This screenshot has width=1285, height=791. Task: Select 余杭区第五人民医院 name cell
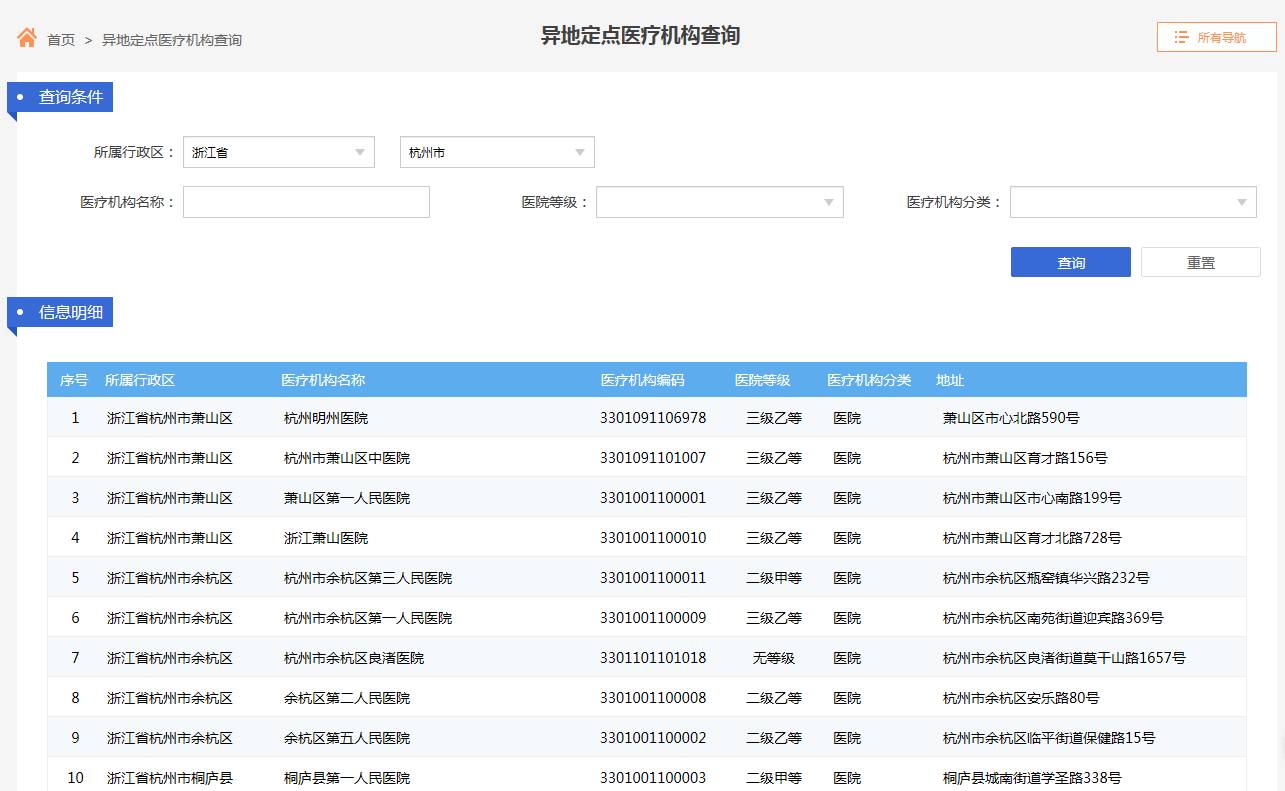pyautogui.click(x=347, y=738)
